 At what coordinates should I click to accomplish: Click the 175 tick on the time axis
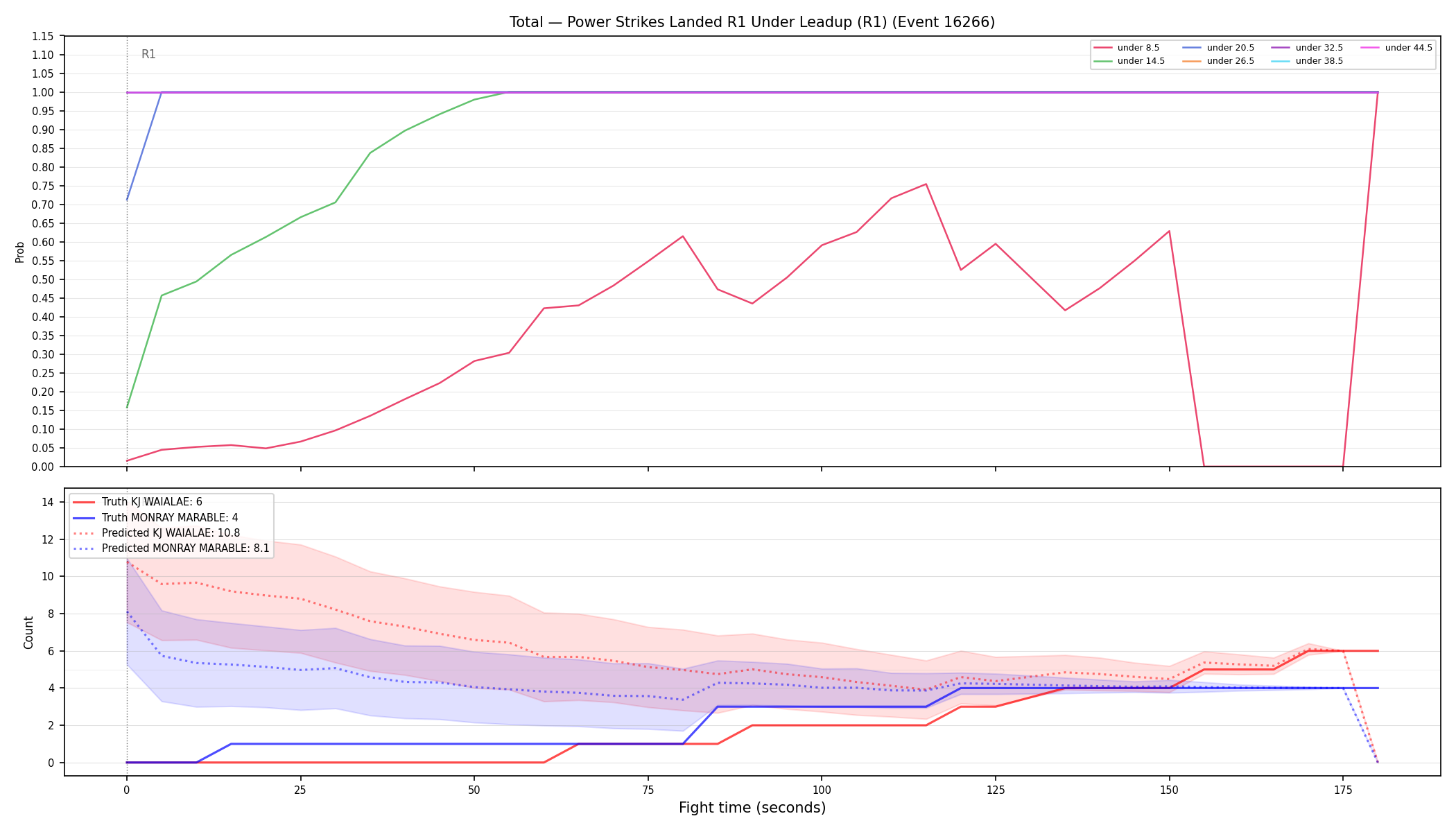click(x=1343, y=789)
